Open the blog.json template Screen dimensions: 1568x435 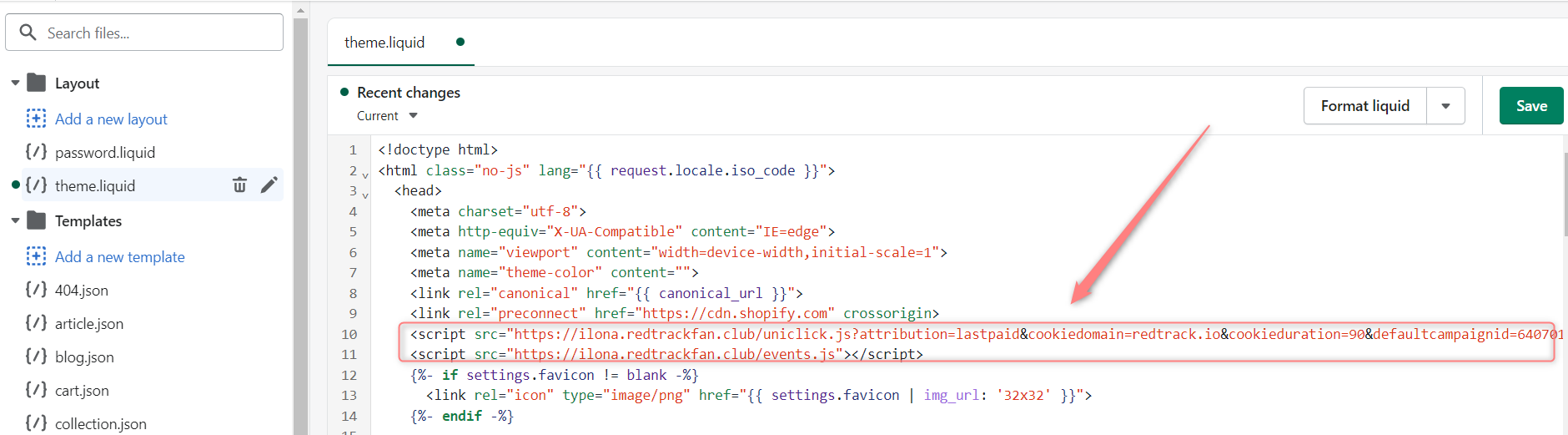84,357
